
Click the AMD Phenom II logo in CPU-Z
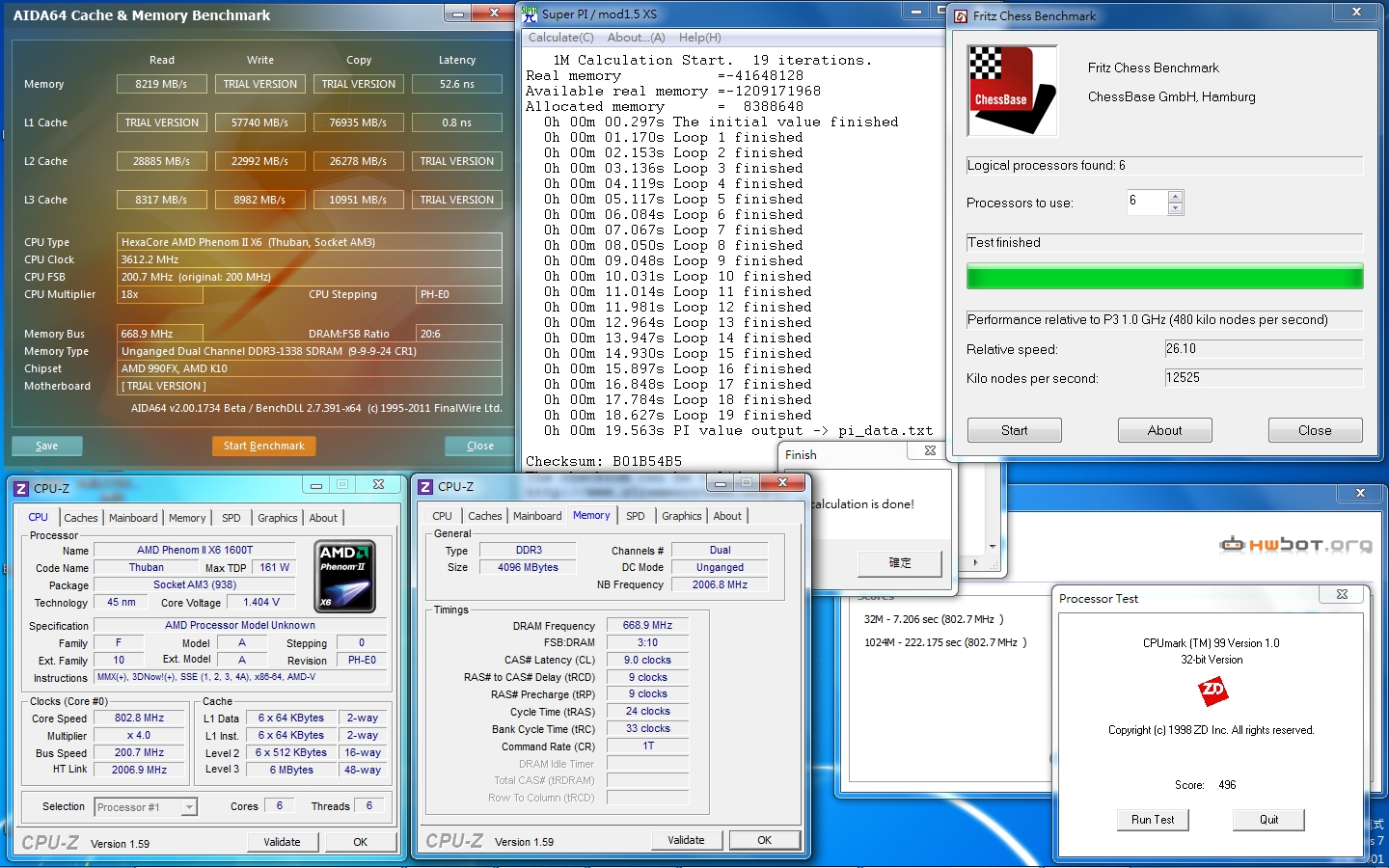345,576
